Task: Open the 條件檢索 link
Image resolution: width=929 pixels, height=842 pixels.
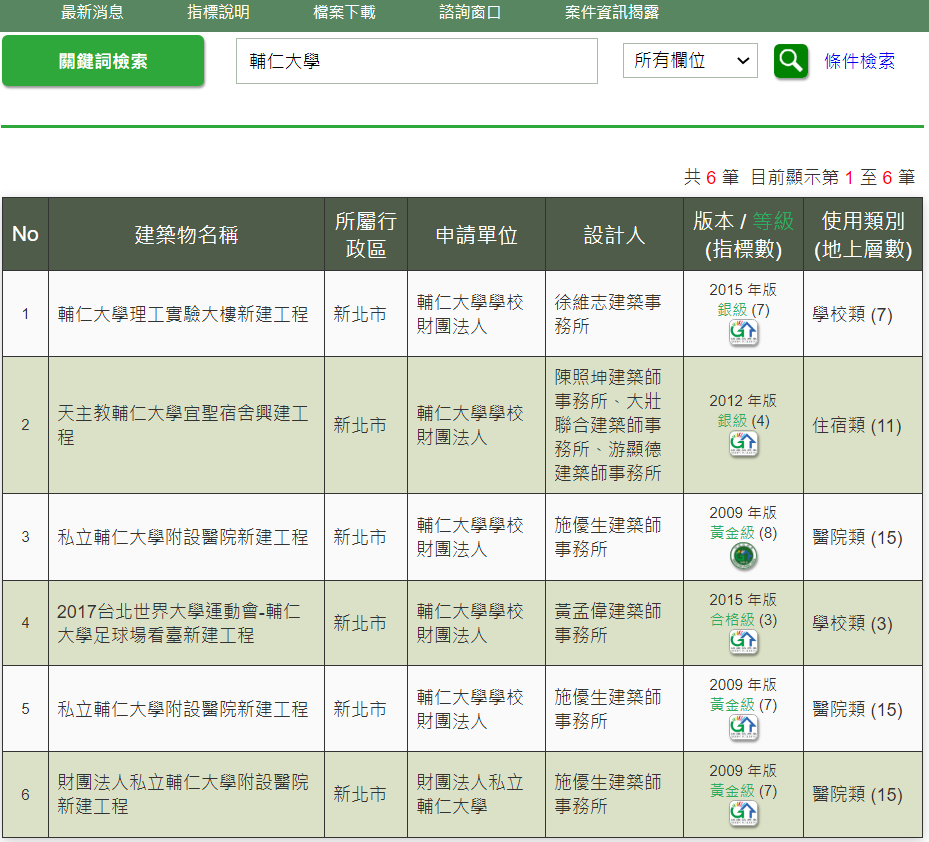Action: (x=859, y=61)
